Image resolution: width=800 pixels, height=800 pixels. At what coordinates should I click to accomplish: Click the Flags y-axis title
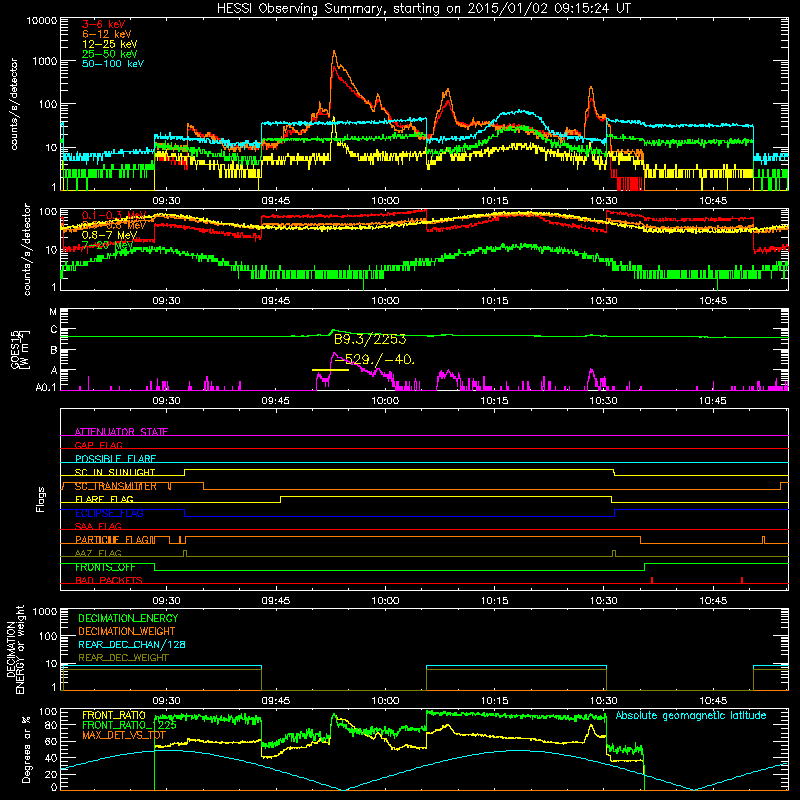click(41, 499)
